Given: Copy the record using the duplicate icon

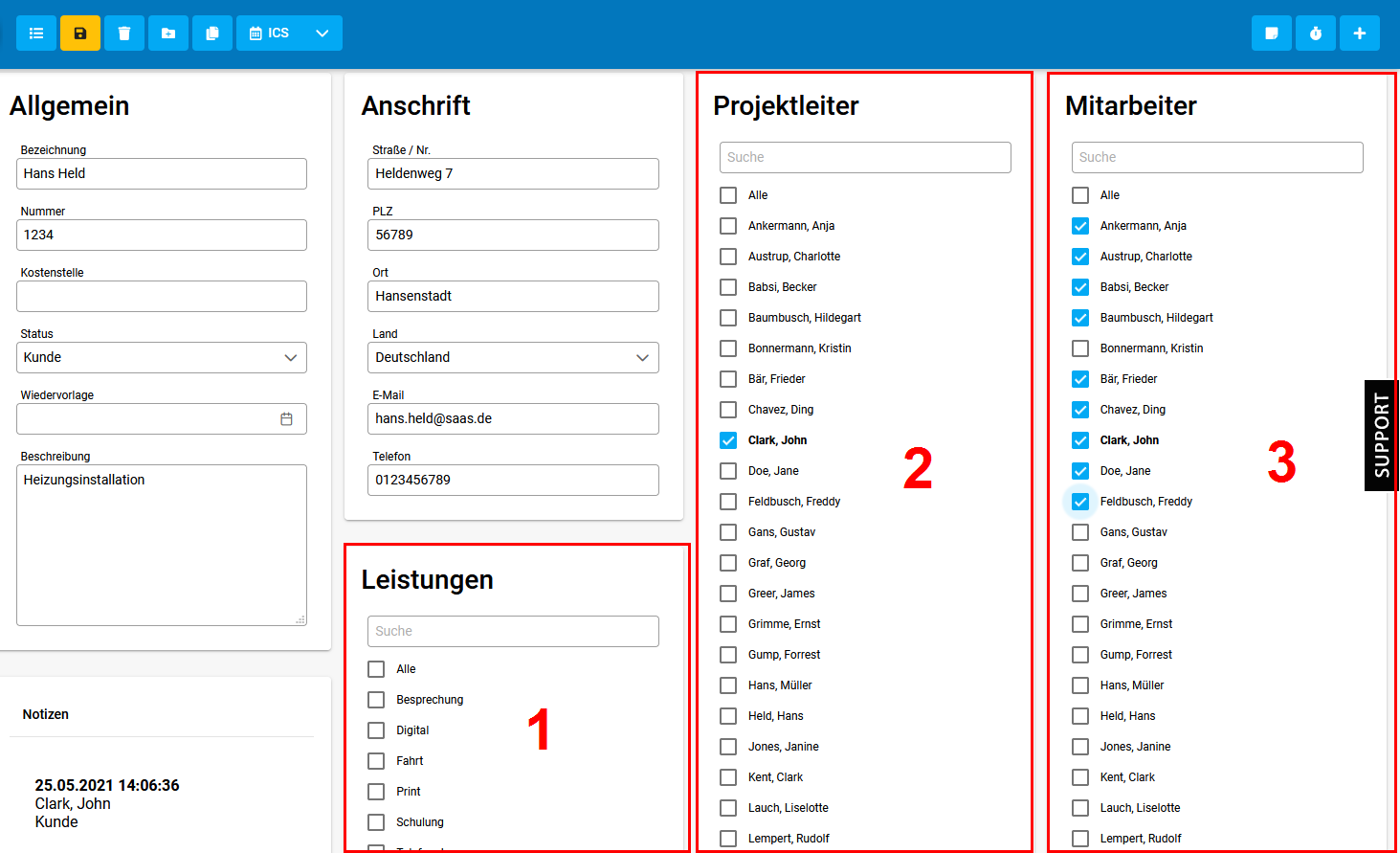Looking at the screenshot, I should click(x=212, y=34).
